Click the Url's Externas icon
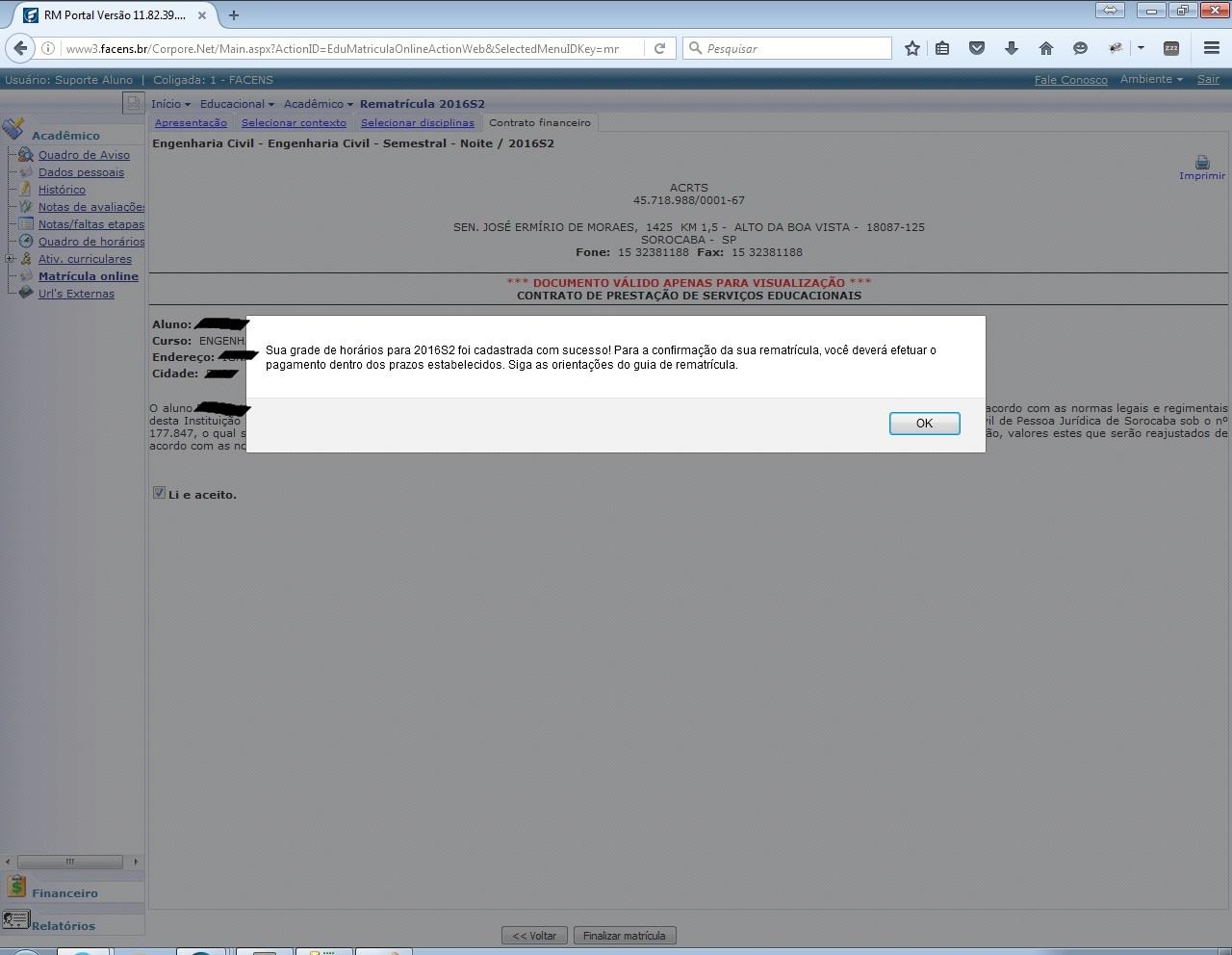The width and height of the screenshot is (1232, 955). (x=26, y=293)
